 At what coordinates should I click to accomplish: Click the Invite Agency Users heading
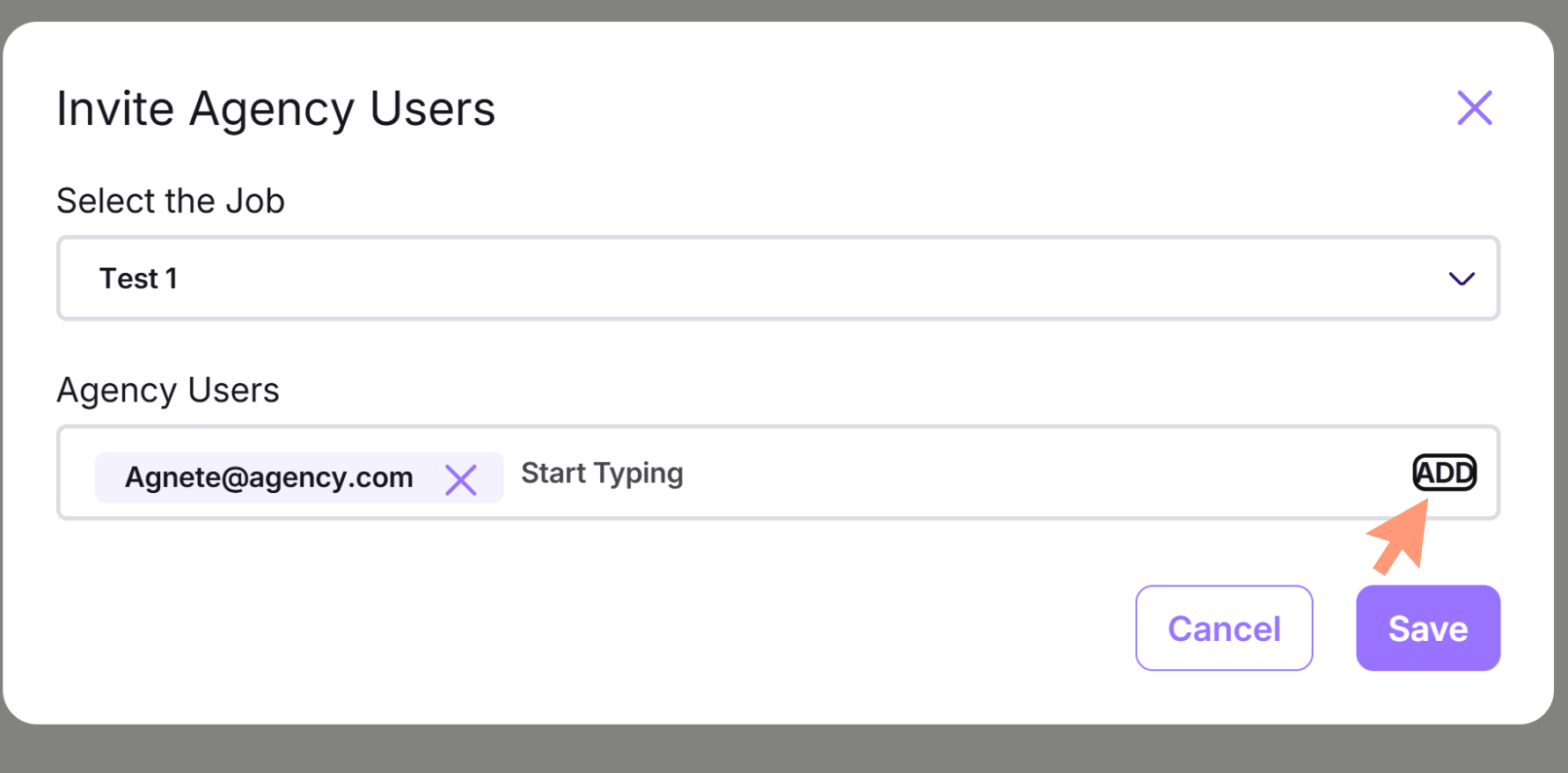tap(276, 109)
